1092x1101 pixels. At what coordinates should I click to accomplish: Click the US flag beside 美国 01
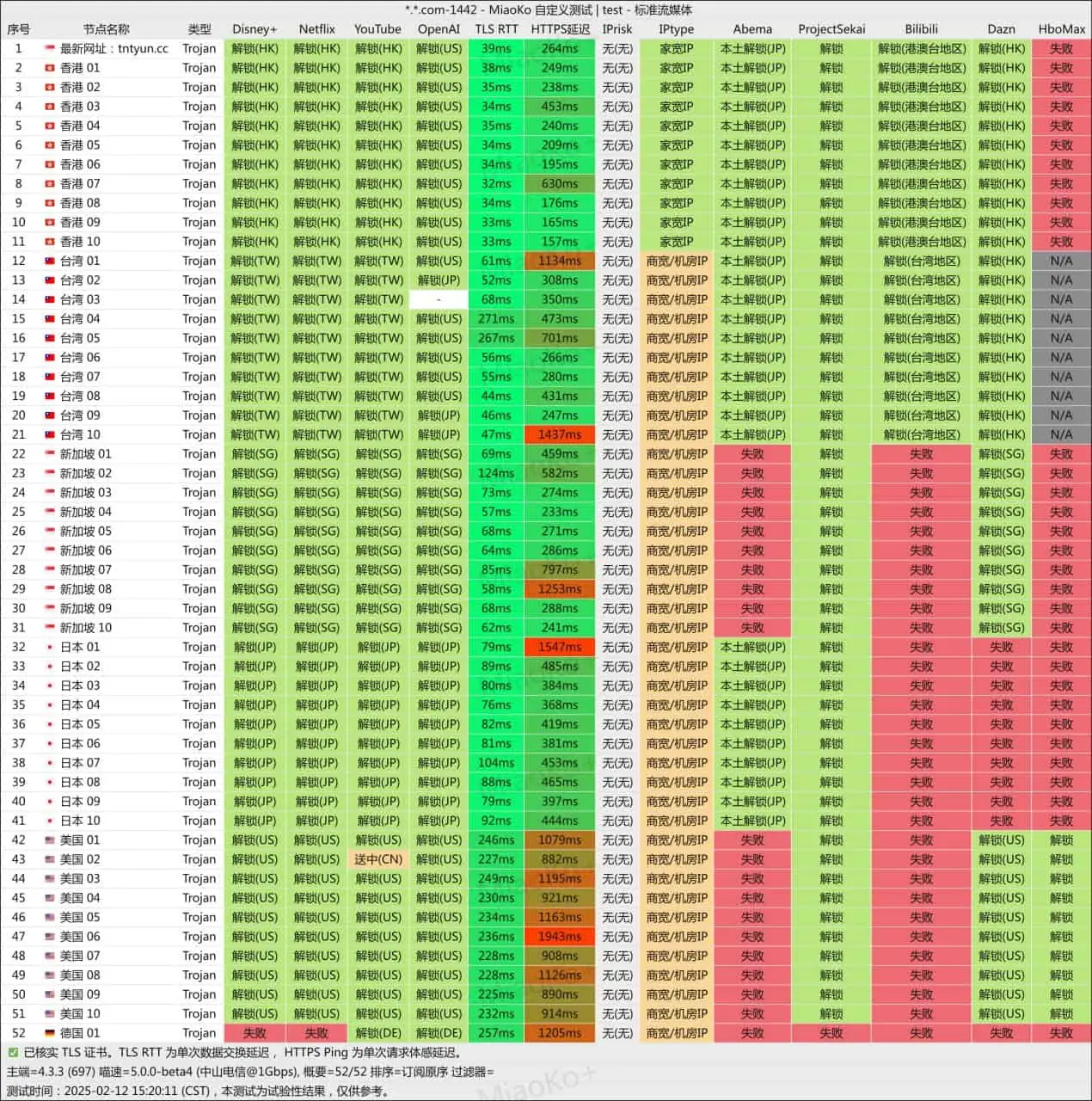pos(50,840)
